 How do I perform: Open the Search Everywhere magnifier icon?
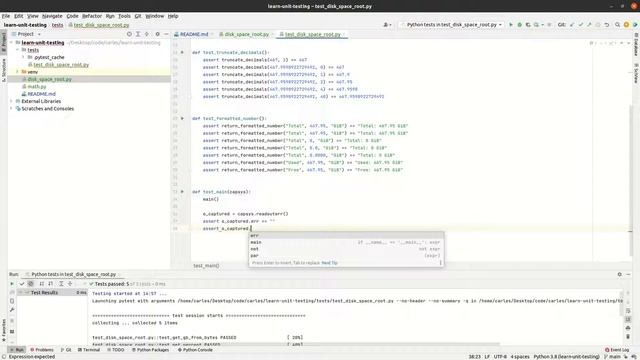[618, 25]
